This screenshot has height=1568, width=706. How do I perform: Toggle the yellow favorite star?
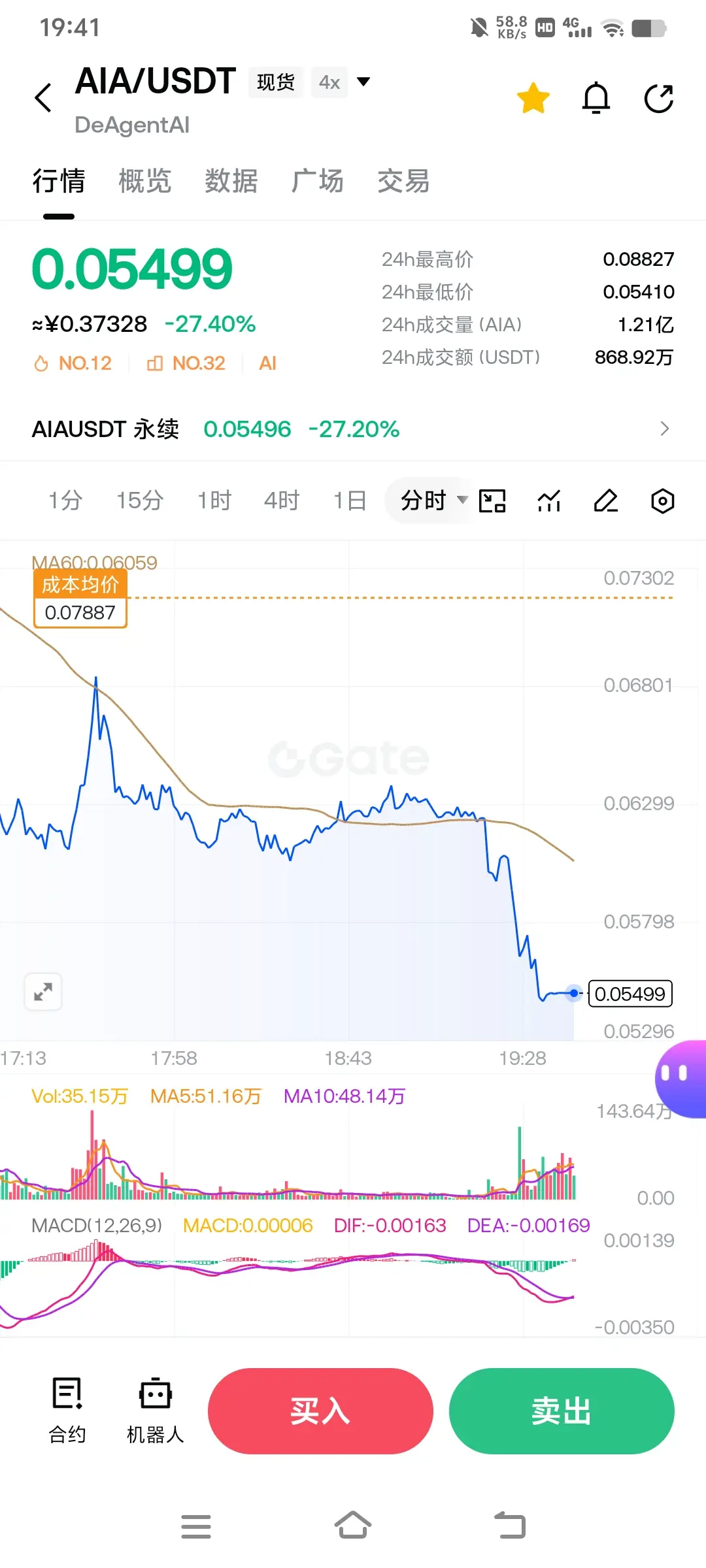533,98
